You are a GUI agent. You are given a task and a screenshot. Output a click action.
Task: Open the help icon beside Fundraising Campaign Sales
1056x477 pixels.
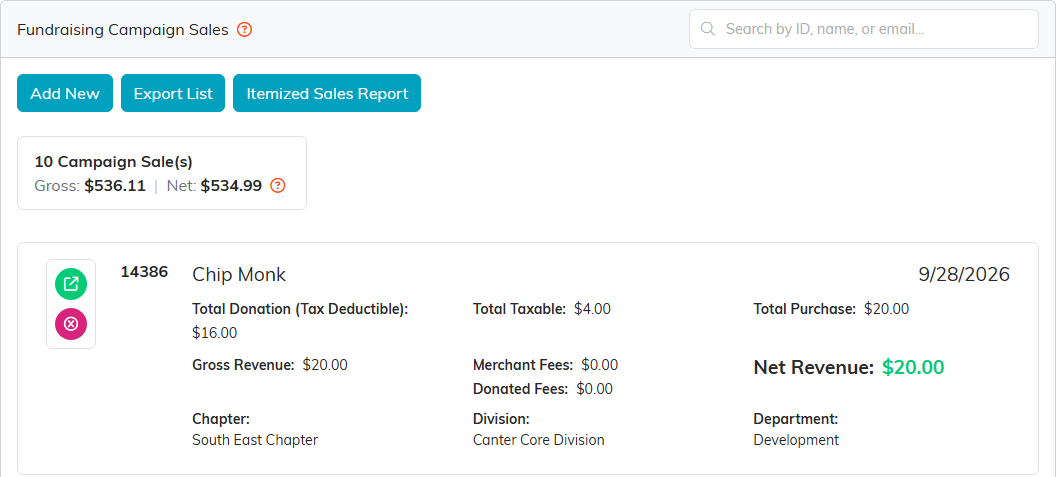(x=244, y=30)
